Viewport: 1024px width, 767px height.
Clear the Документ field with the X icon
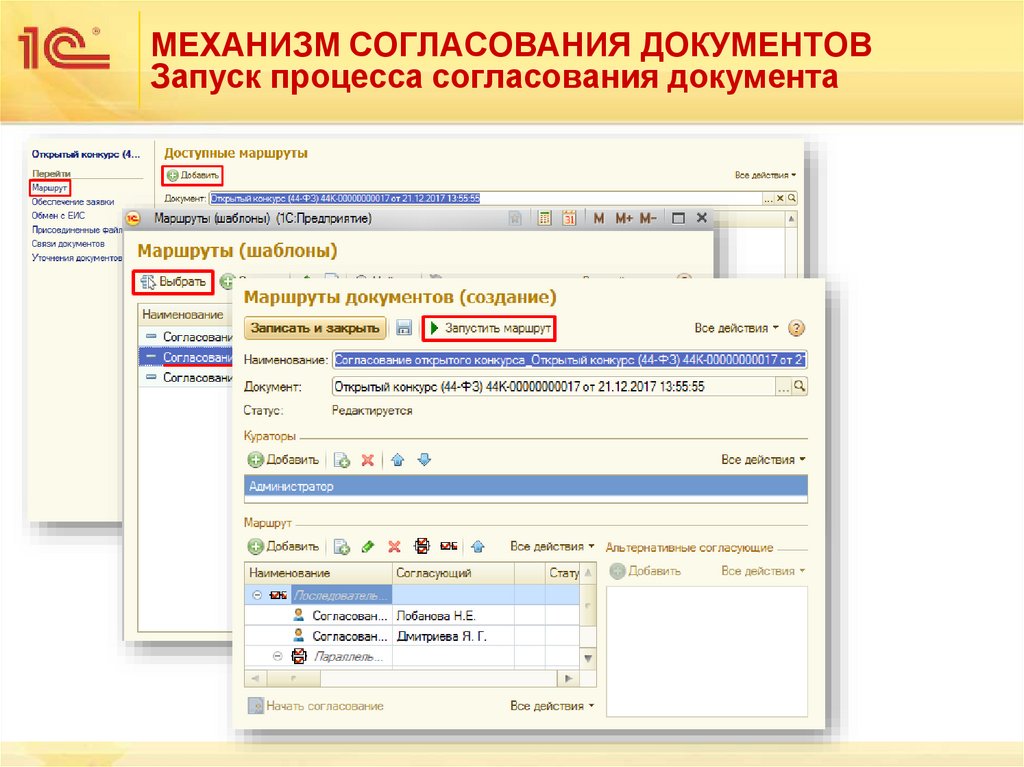coord(781,196)
